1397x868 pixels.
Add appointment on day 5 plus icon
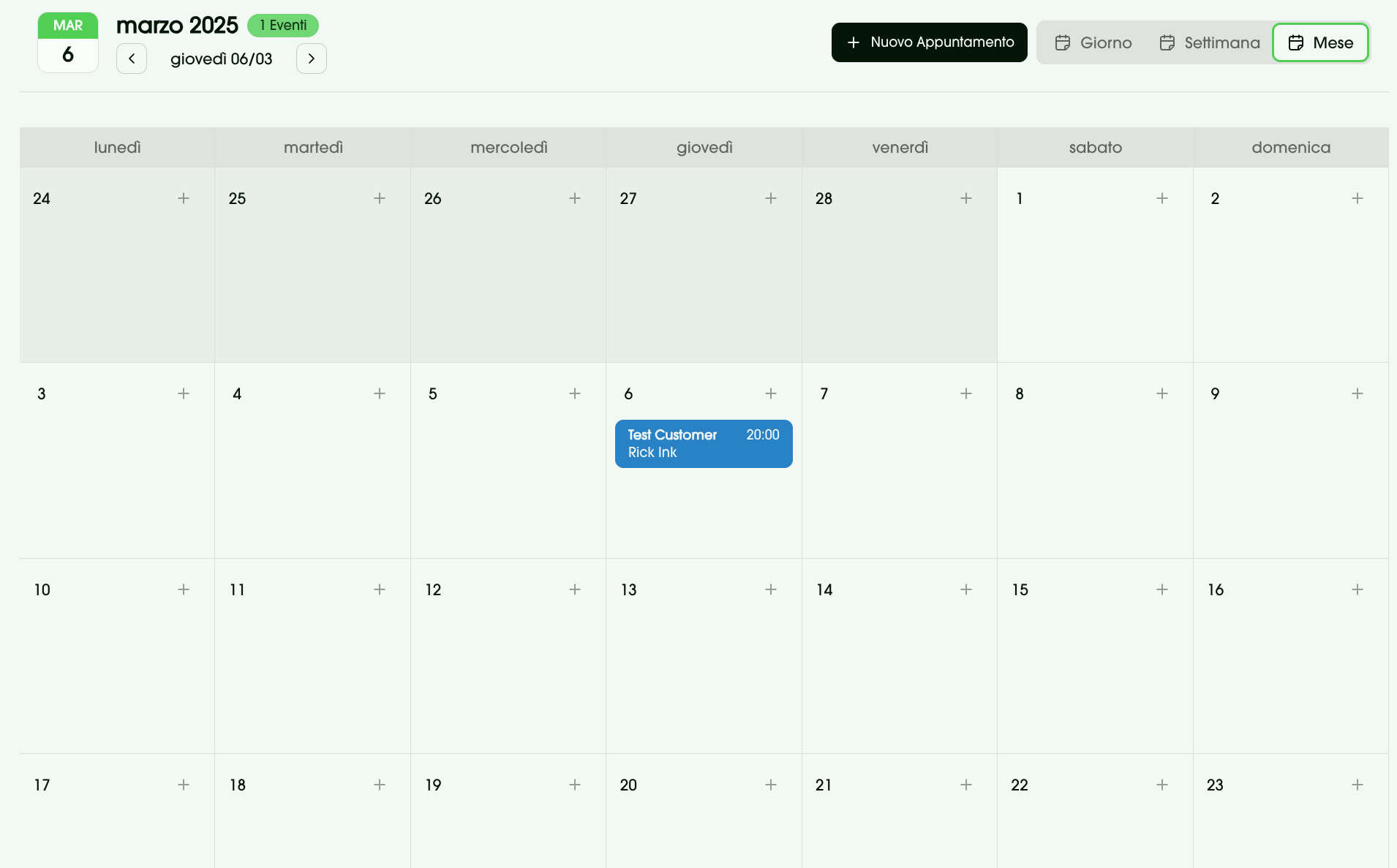click(x=575, y=393)
